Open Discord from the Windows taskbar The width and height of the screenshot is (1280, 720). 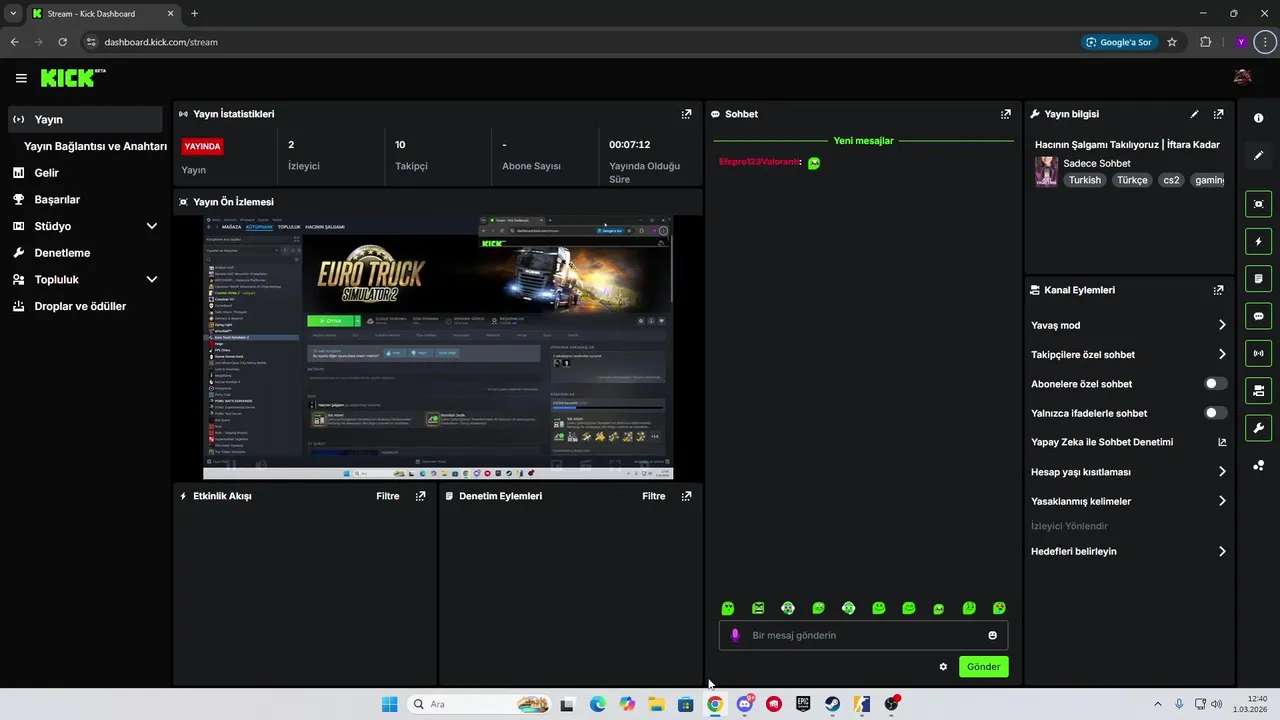[x=745, y=704]
